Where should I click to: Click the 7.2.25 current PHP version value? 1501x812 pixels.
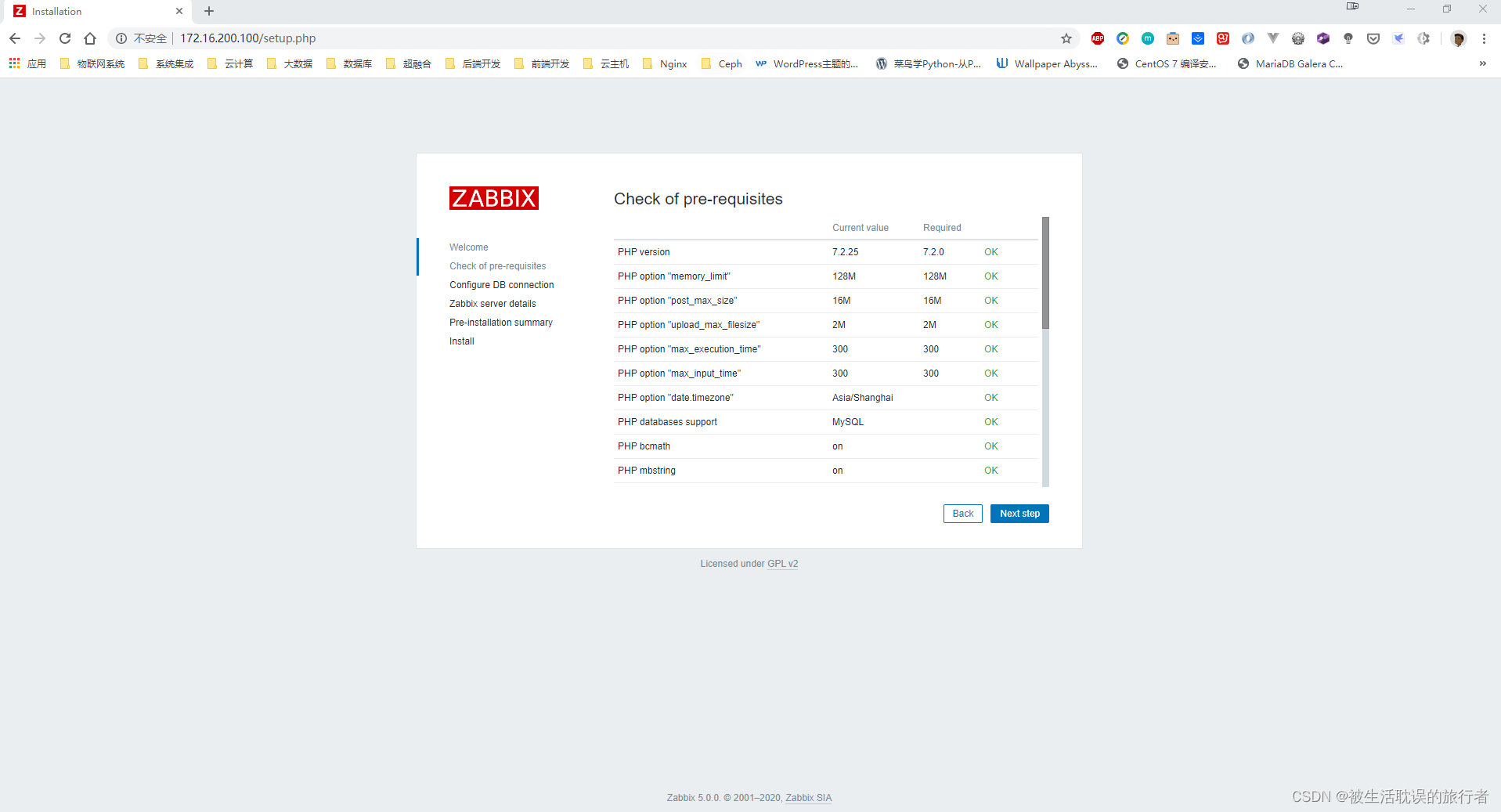[x=845, y=252]
